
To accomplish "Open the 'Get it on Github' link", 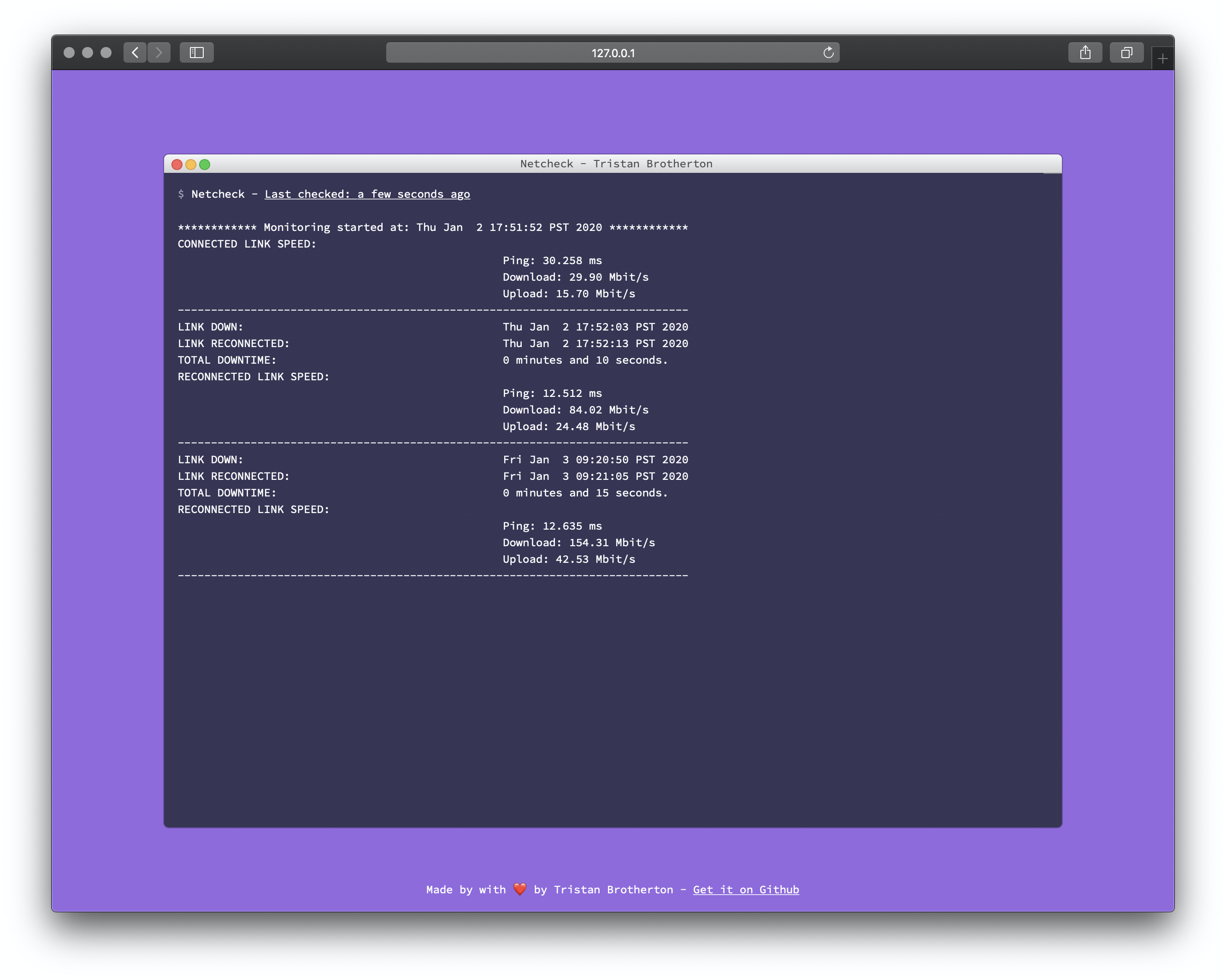I will (x=745, y=890).
